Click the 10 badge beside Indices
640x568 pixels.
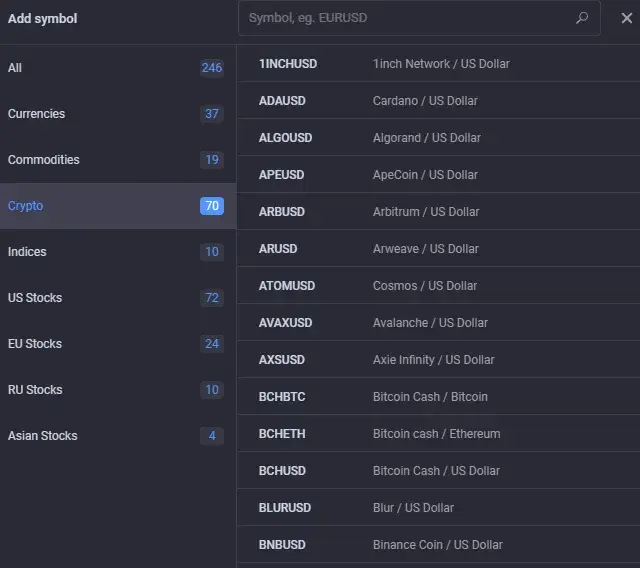[x=212, y=252]
